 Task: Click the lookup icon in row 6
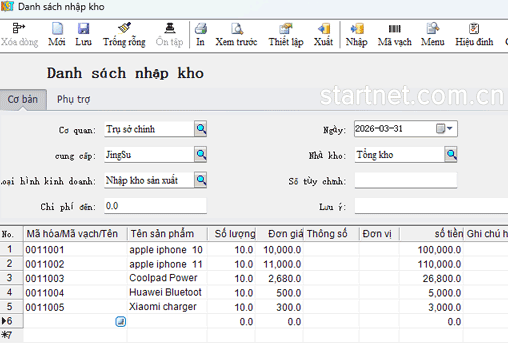(x=121, y=321)
